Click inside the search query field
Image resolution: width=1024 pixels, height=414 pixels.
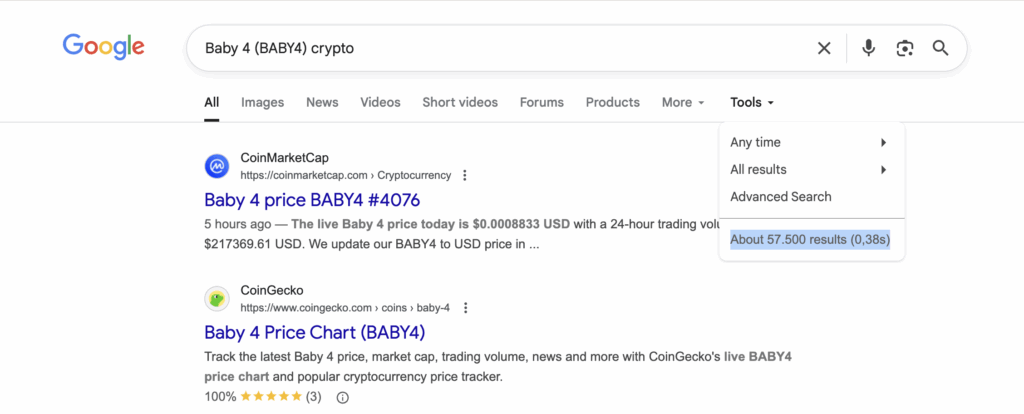500,48
